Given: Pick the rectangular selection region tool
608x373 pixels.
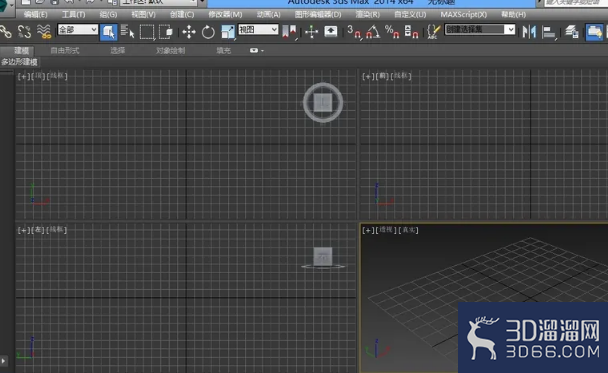Looking at the screenshot, I should click(x=147, y=32).
